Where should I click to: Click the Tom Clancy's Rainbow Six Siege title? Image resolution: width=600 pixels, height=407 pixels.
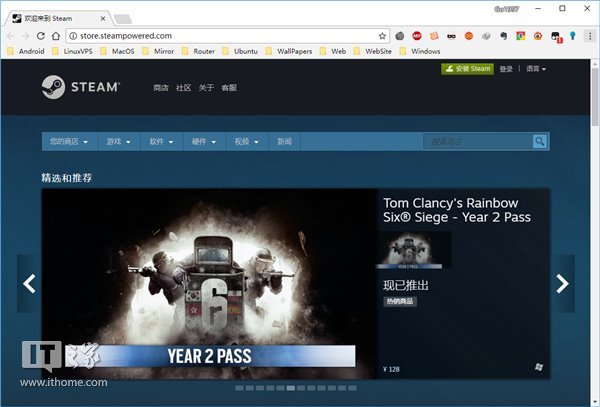pos(457,210)
